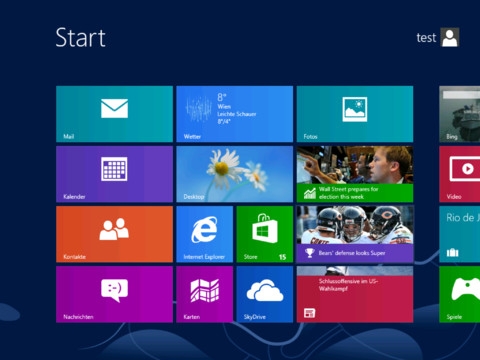
Task: Switch to the Desktop tile
Action: pos(235,174)
